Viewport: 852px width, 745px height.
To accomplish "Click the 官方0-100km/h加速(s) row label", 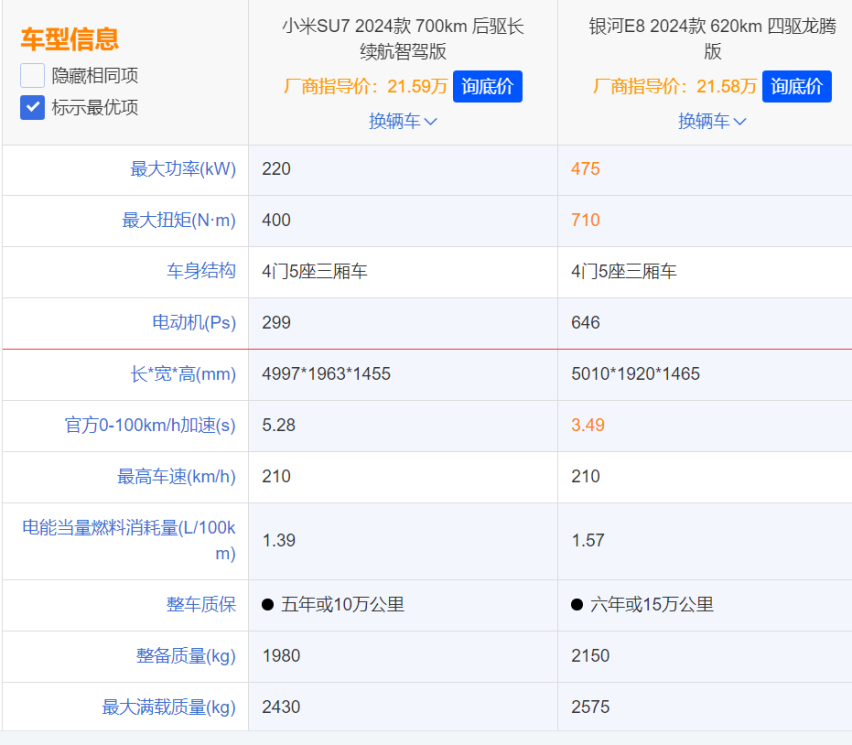I will point(150,425).
